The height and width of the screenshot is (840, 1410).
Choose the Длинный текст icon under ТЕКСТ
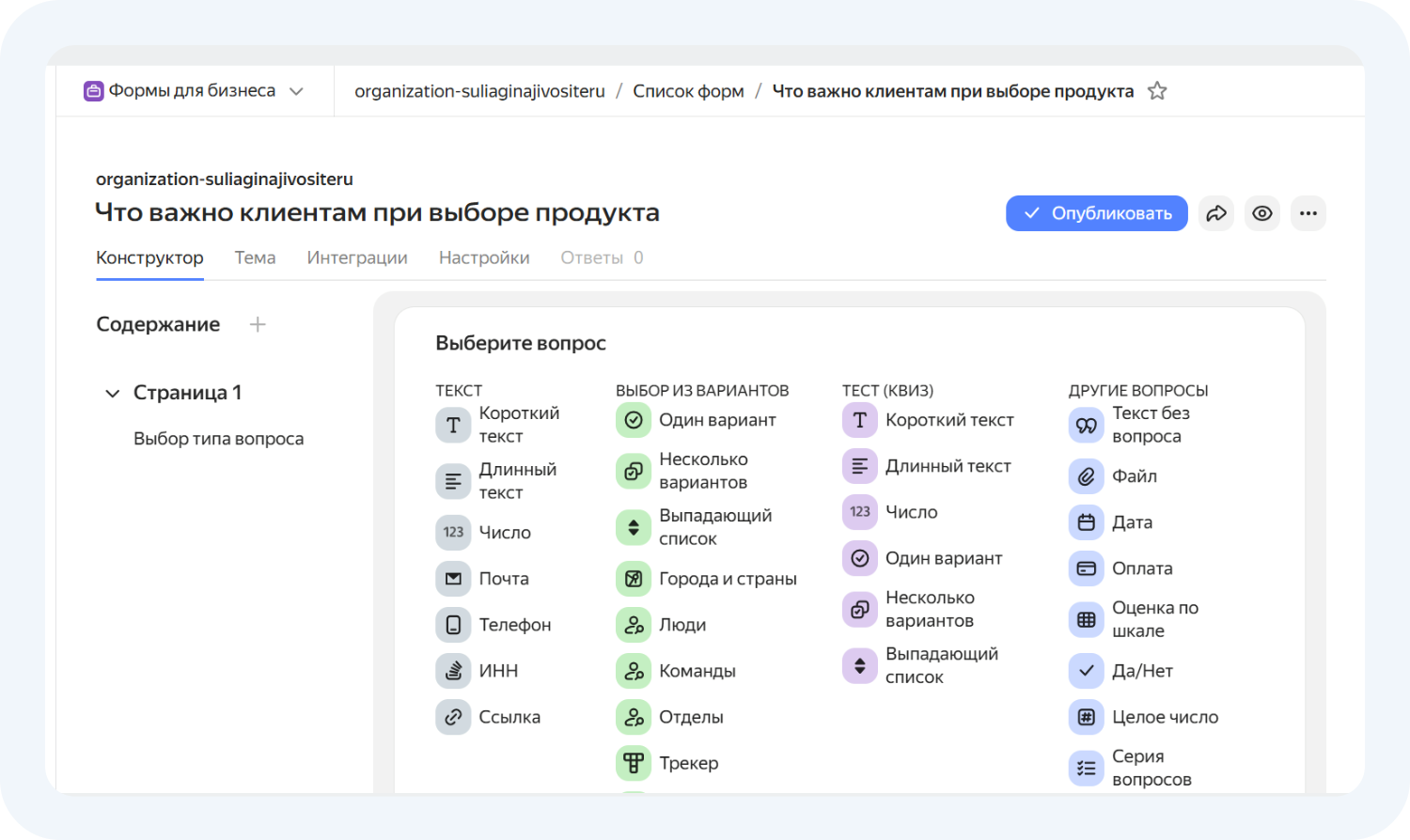453,481
